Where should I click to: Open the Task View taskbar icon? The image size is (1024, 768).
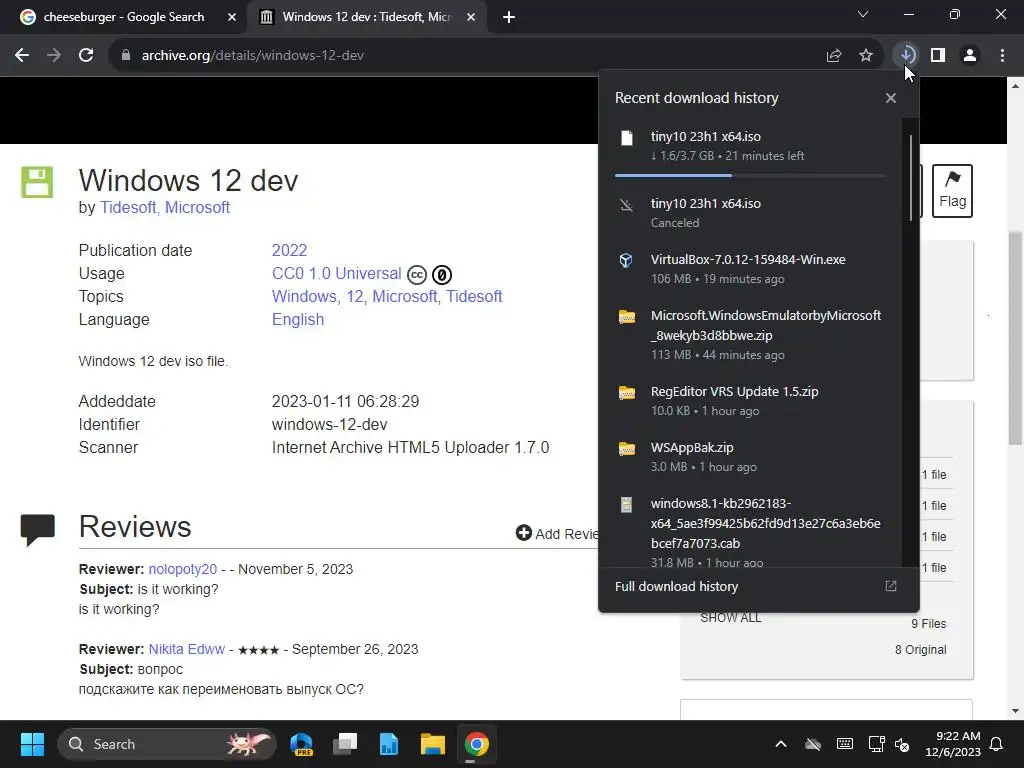(x=345, y=744)
